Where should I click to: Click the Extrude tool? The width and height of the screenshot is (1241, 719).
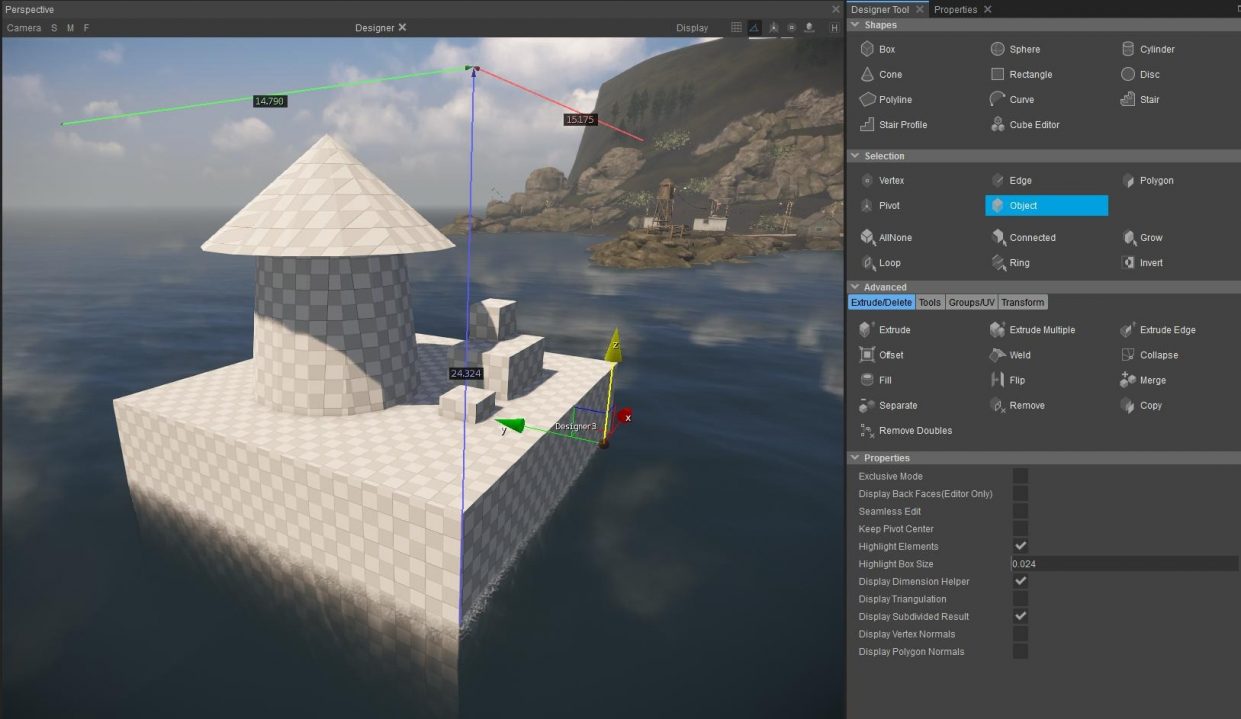[885, 329]
